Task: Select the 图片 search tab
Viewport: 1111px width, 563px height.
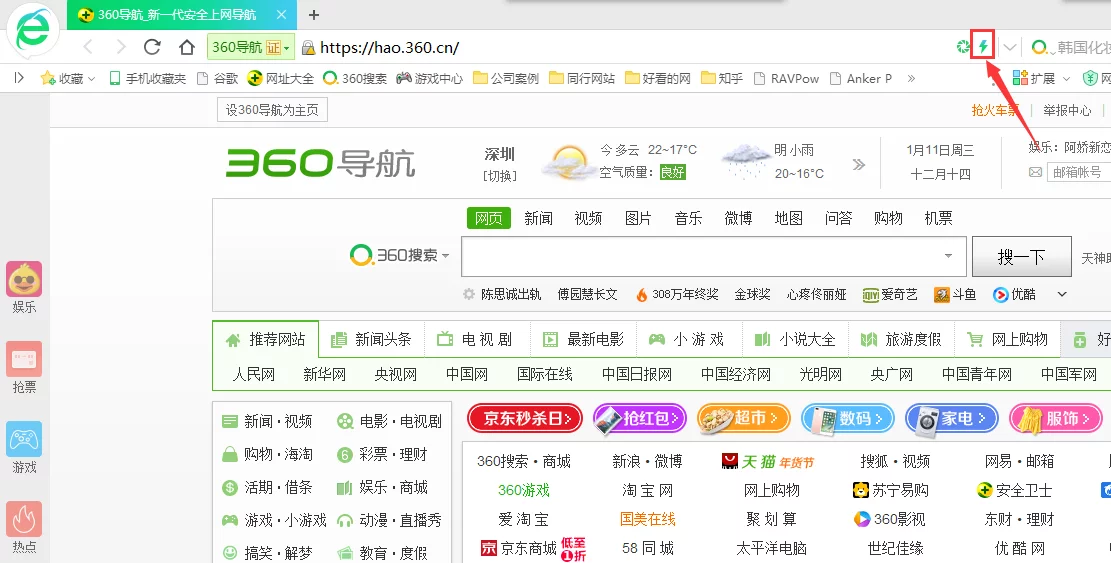Action: click(638, 218)
